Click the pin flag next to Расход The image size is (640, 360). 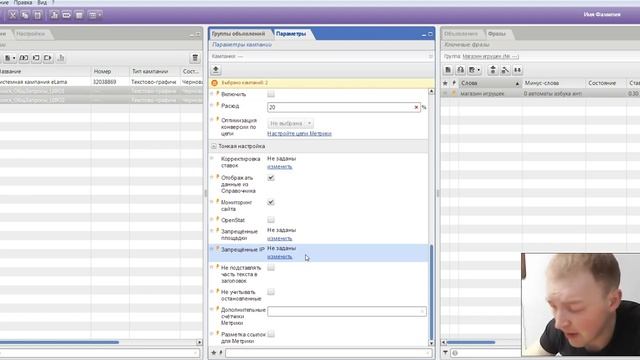[x=218, y=105]
